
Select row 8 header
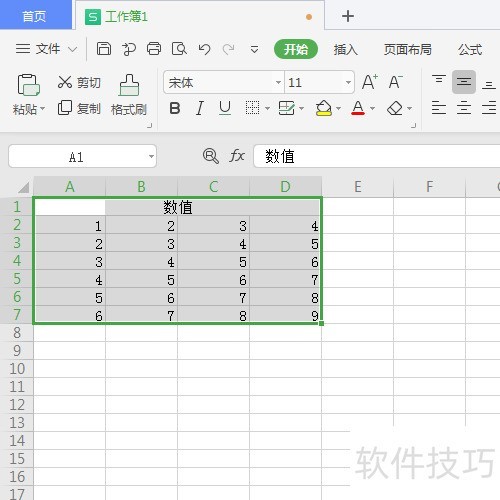click(17, 333)
